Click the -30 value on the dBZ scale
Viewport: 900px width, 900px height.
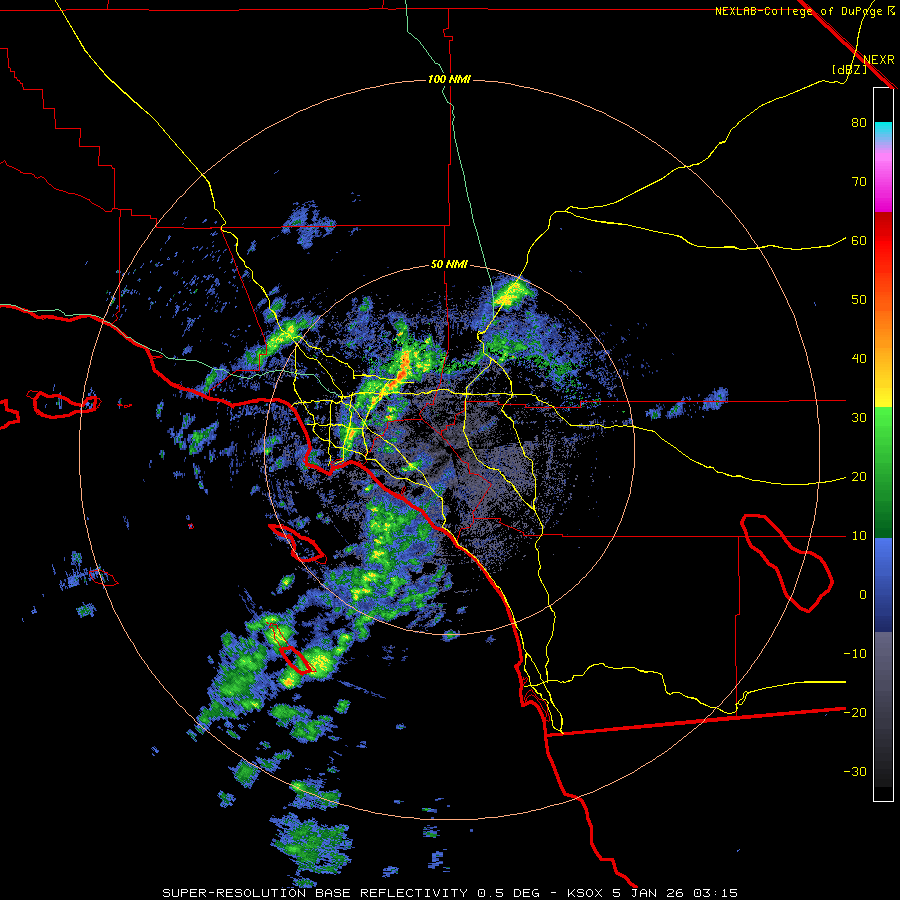(855, 771)
